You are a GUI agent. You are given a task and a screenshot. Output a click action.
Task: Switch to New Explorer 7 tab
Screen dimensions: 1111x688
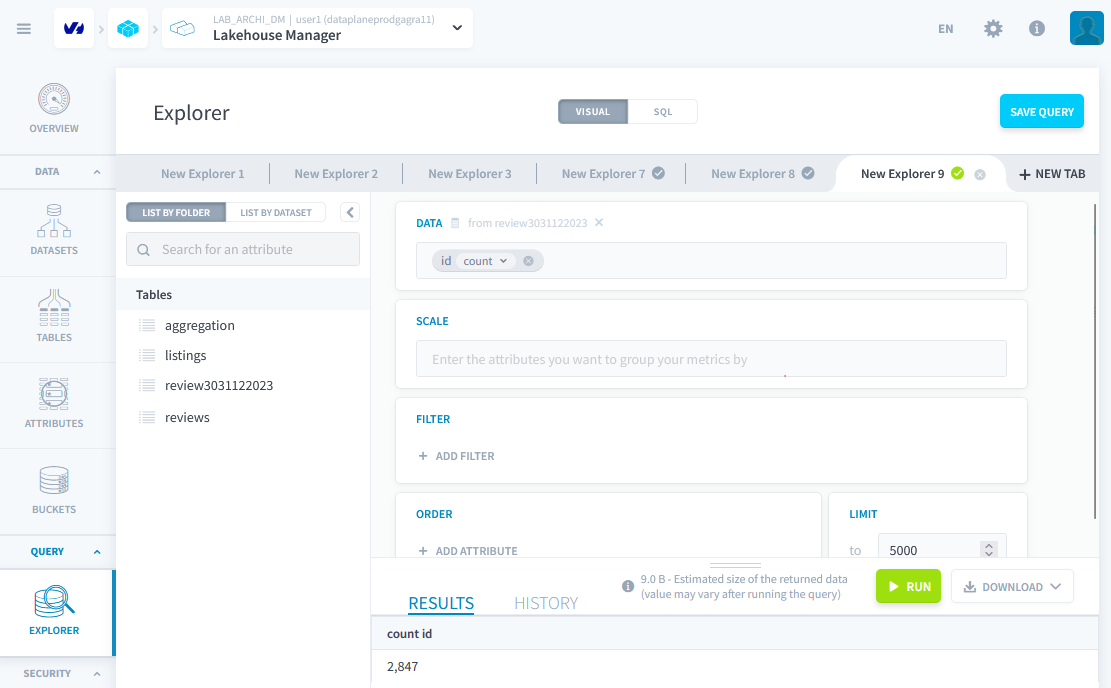[603, 174]
